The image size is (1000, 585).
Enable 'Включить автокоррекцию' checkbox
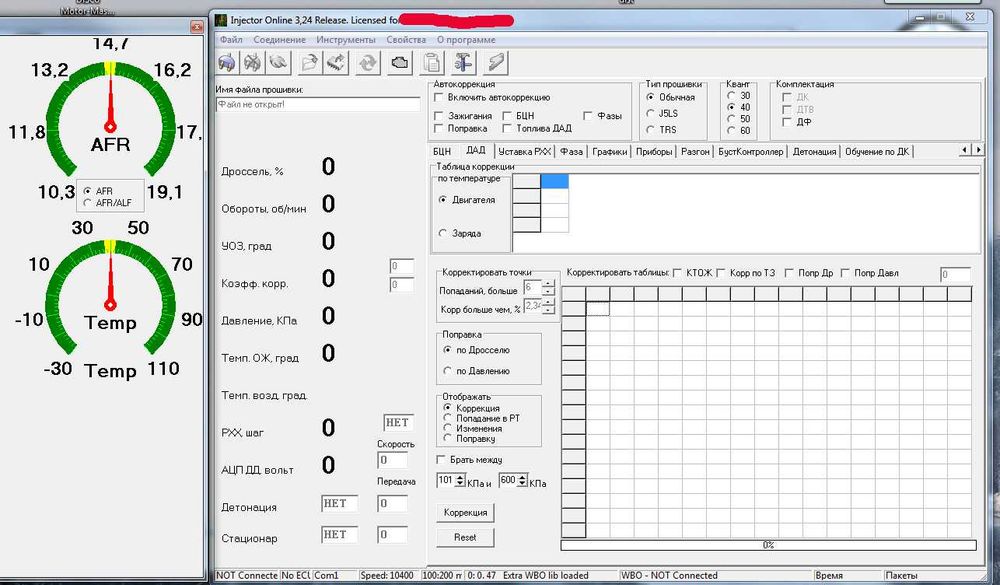[x=438, y=98]
